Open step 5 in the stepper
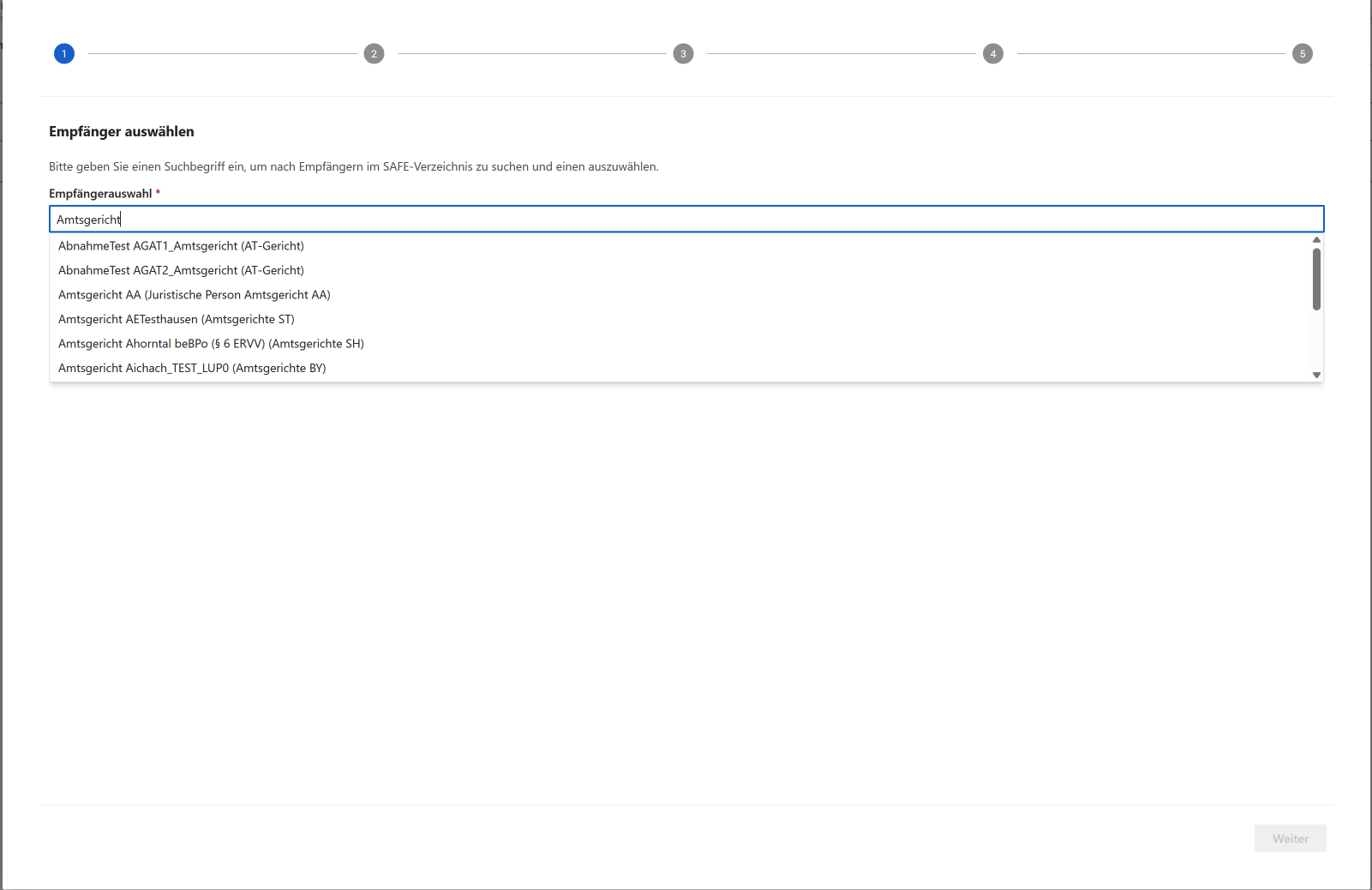Viewport: 1372px width, 890px height. (1302, 54)
